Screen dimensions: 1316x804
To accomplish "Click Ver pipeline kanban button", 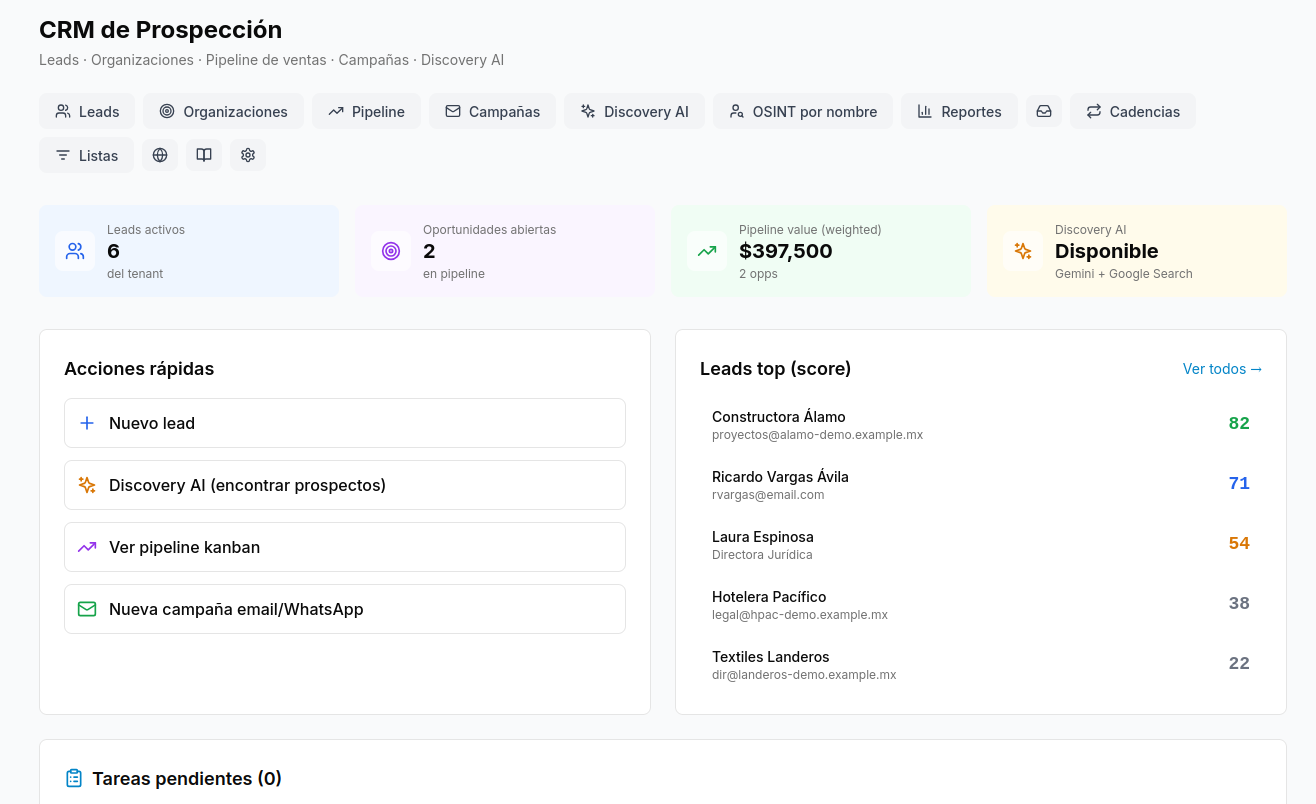I will click(x=345, y=547).
